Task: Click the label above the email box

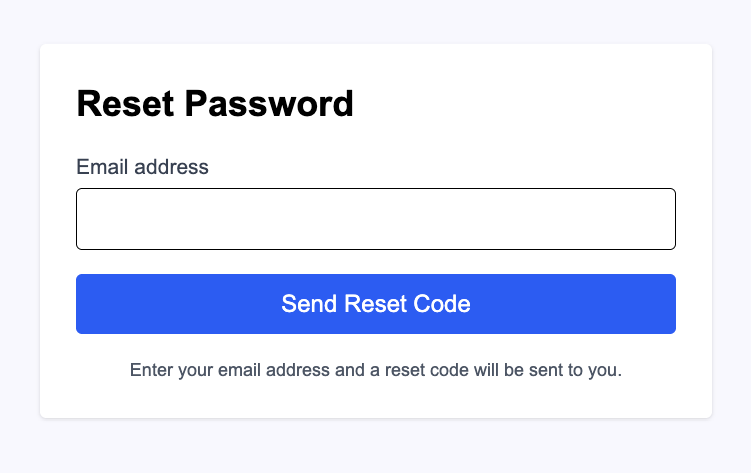Action: coord(142,167)
